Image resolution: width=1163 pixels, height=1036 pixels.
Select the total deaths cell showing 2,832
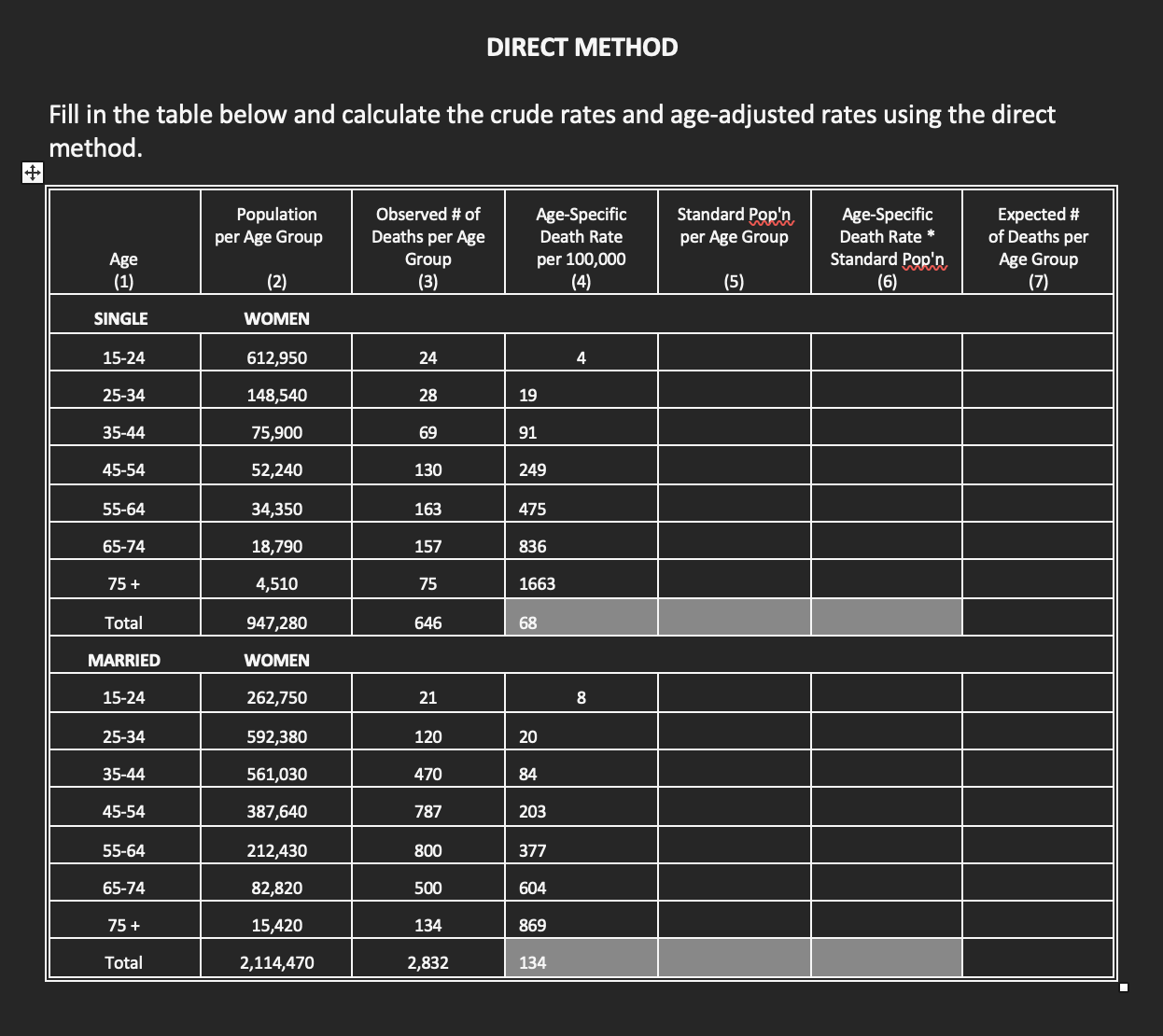pyautogui.click(x=427, y=962)
